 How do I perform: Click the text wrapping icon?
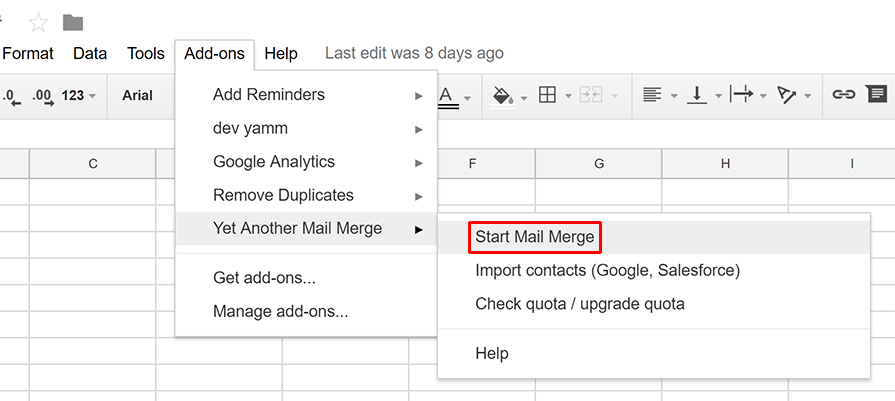[x=742, y=95]
